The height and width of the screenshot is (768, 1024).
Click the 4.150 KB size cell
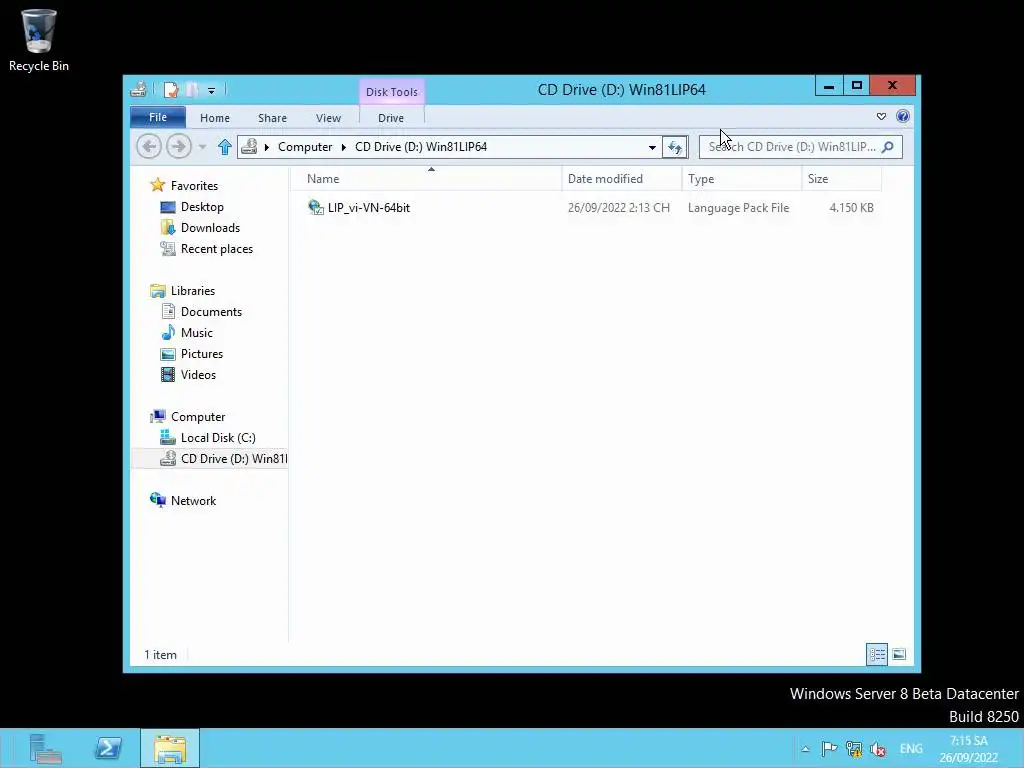(x=852, y=208)
